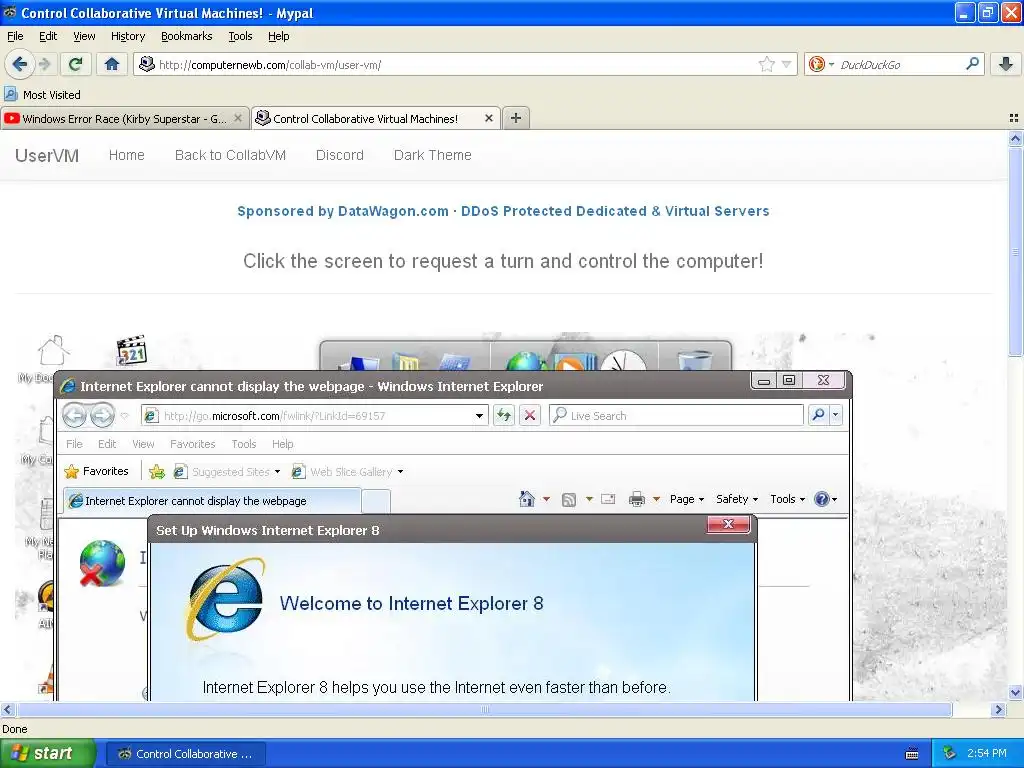Open the Discord link

[340, 155]
